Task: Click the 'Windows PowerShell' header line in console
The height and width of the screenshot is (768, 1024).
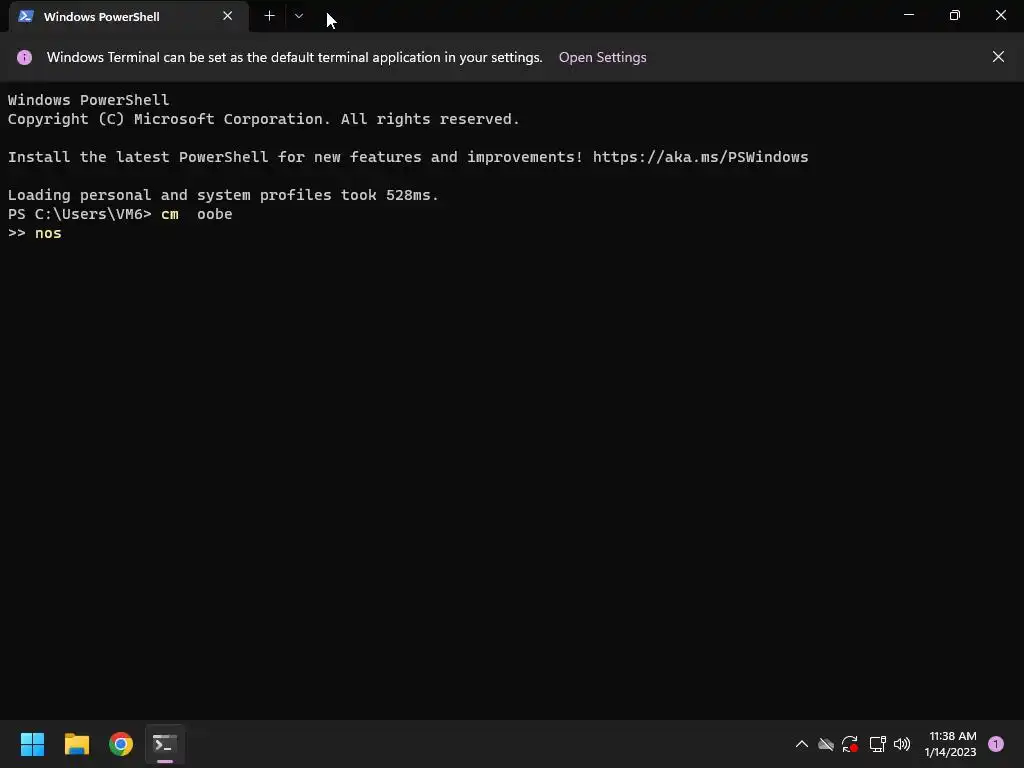Action: pos(88,100)
